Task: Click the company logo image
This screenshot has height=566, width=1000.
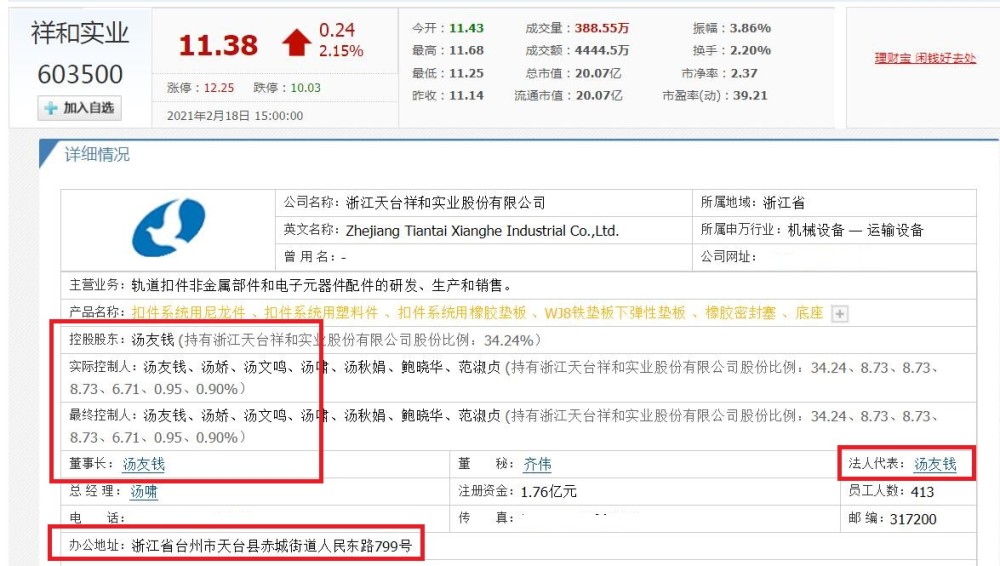Action: pos(168,228)
